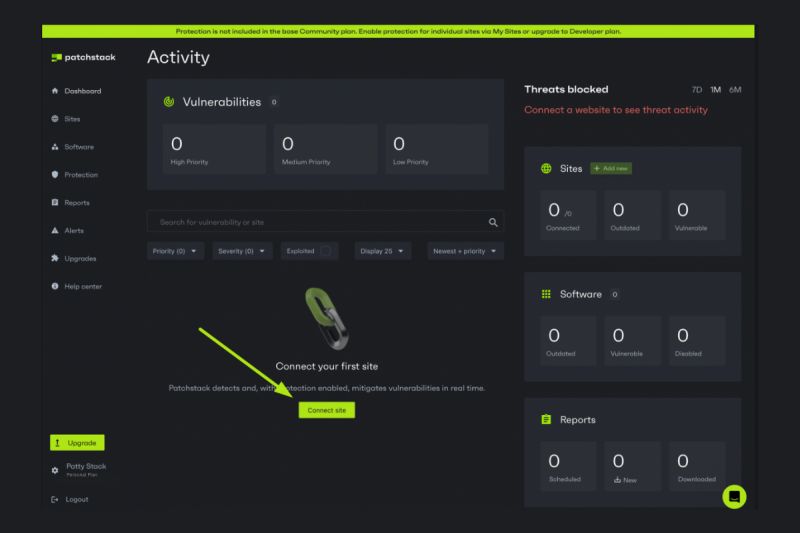Click the grid icon in Software card

click(546, 294)
